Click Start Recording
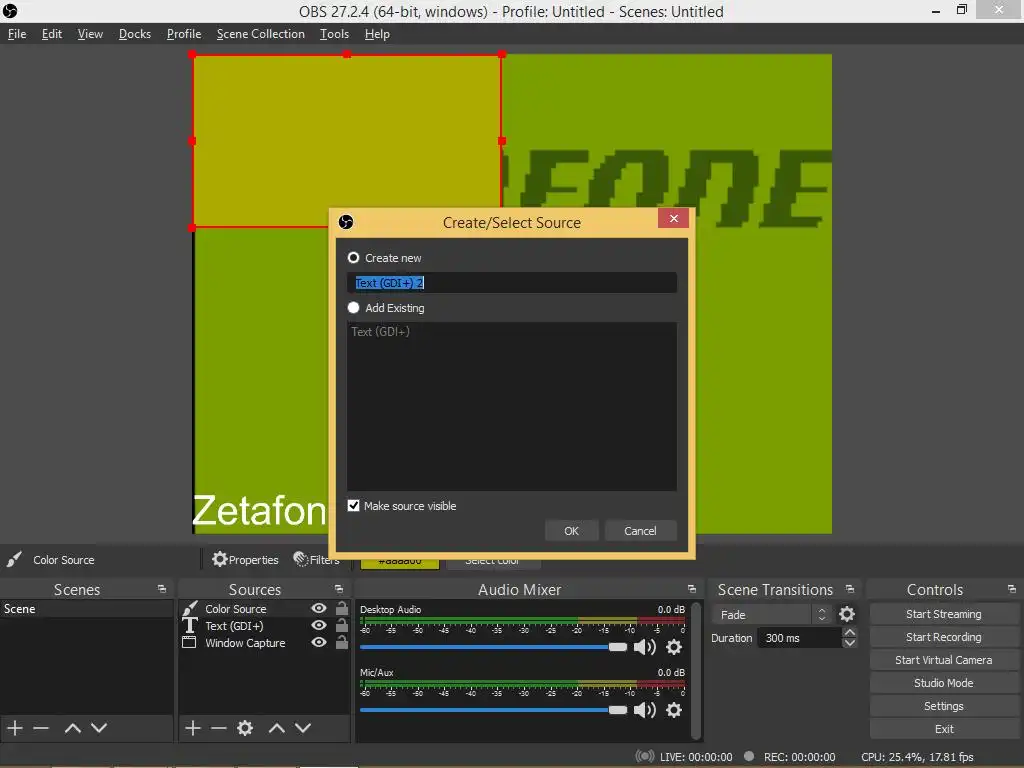Viewport: 1024px width, 768px height. point(944,637)
